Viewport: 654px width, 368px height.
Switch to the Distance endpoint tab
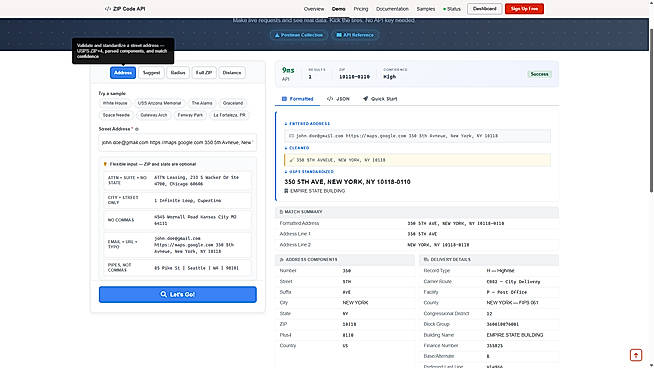[232, 73]
